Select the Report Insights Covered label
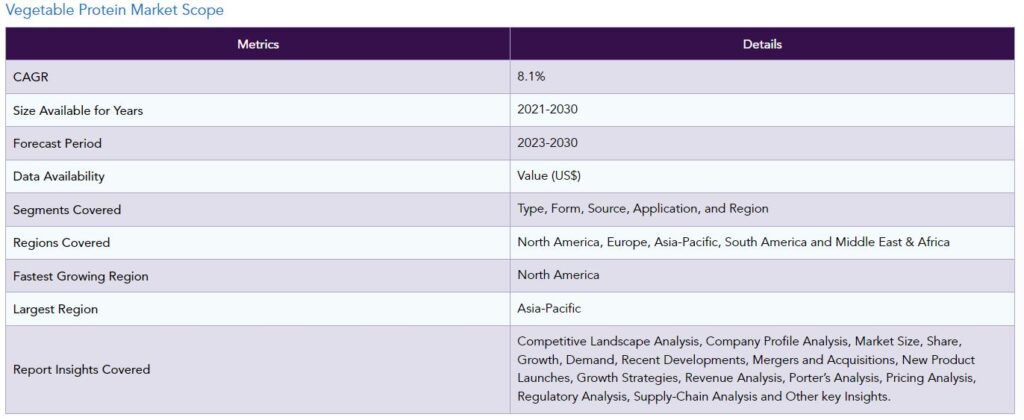1024x420 pixels. (81, 369)
